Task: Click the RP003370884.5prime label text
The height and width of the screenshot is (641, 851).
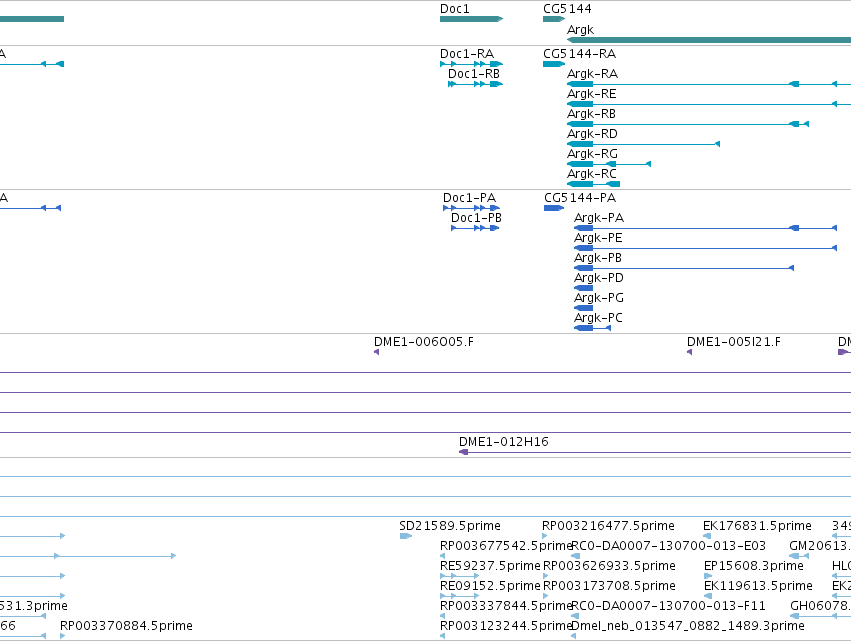Action: tap(126, 626)
